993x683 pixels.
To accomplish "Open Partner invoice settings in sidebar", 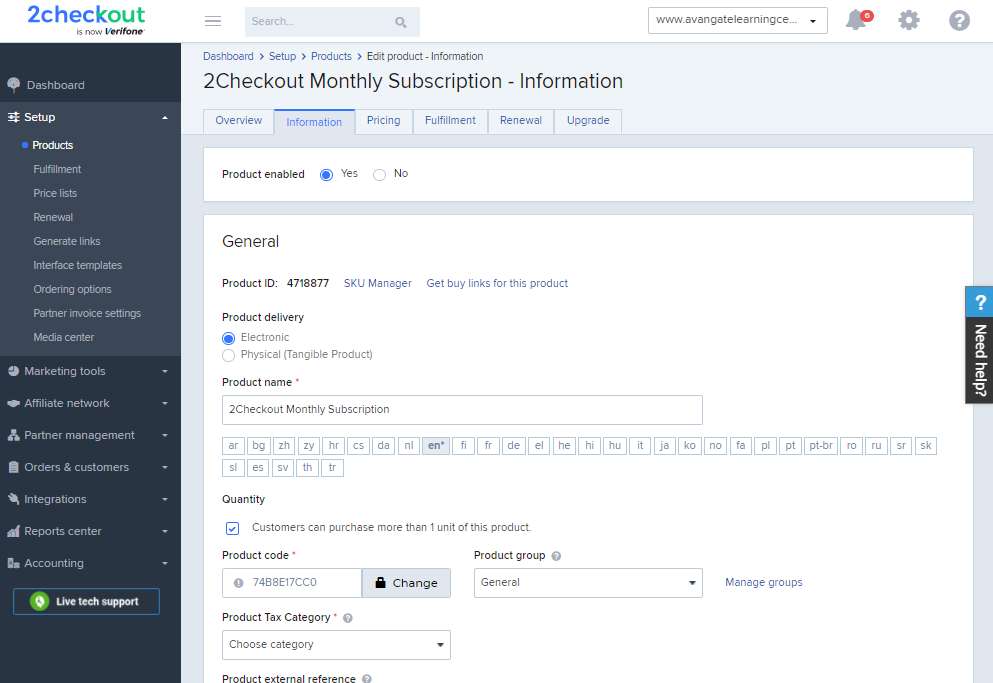I will click(x=87, y=314).
